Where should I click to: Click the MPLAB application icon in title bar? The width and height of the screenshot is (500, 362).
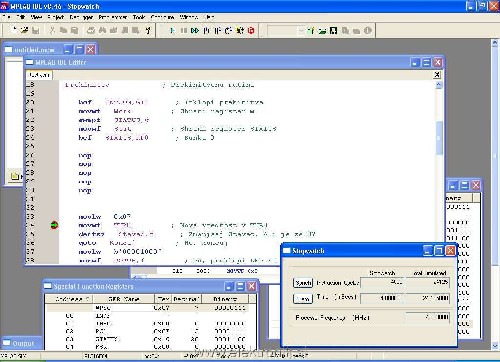click(4, 6)
